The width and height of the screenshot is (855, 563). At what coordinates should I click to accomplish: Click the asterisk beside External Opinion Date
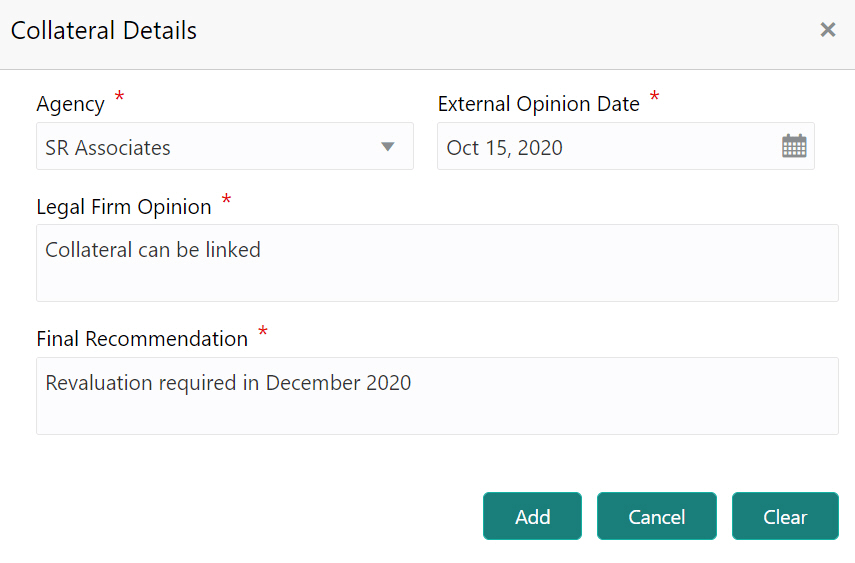[655, 98]
